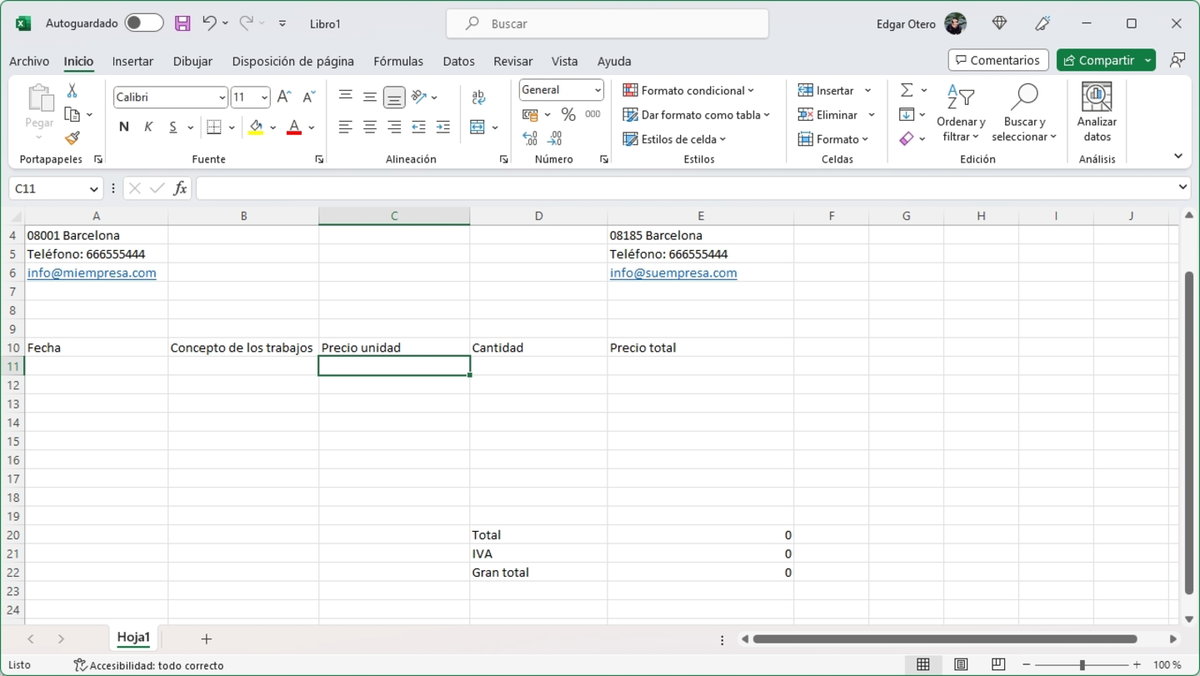Viewport: 1200px width, 676px height.
Task: Toggle align text left
Action: click(345, 127)
